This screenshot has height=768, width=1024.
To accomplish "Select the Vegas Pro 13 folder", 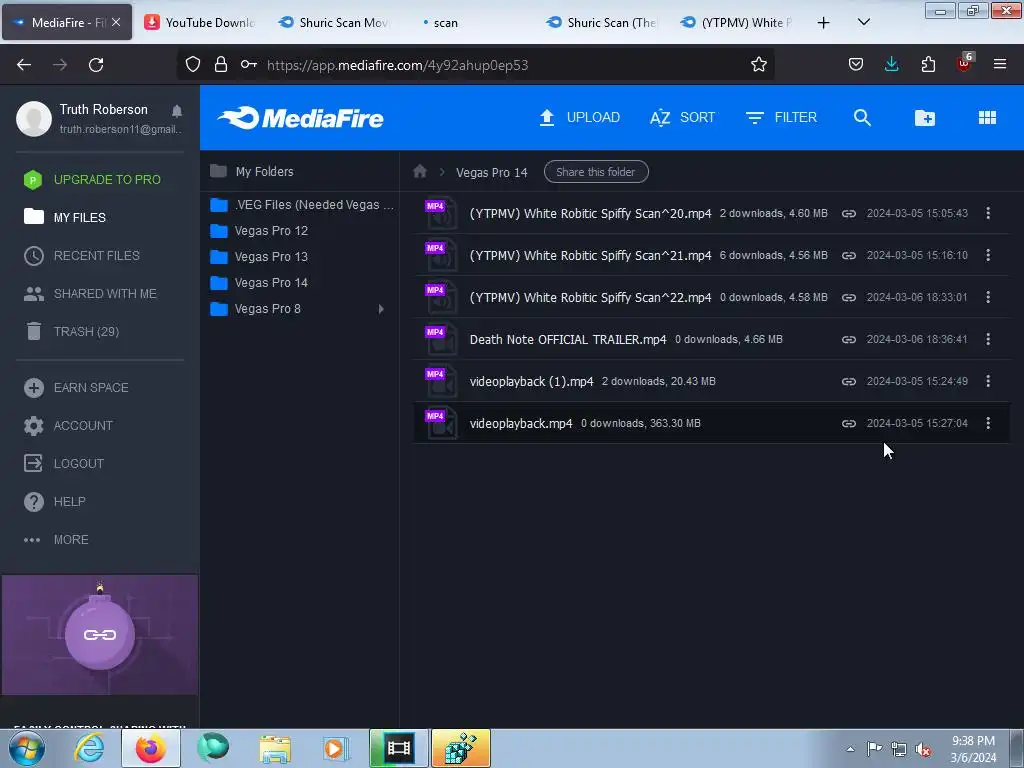I will [259, 257].
